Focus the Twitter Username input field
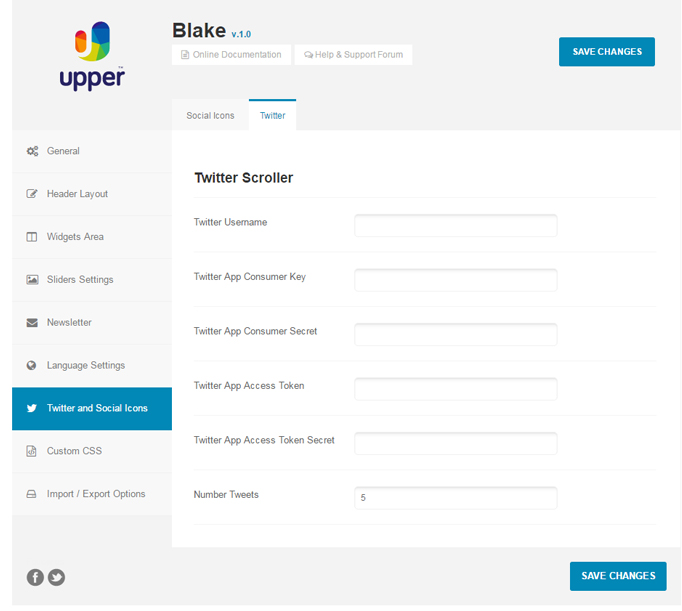Image resolution: width=682 pixels, height=611 pixels. point(455,225)
